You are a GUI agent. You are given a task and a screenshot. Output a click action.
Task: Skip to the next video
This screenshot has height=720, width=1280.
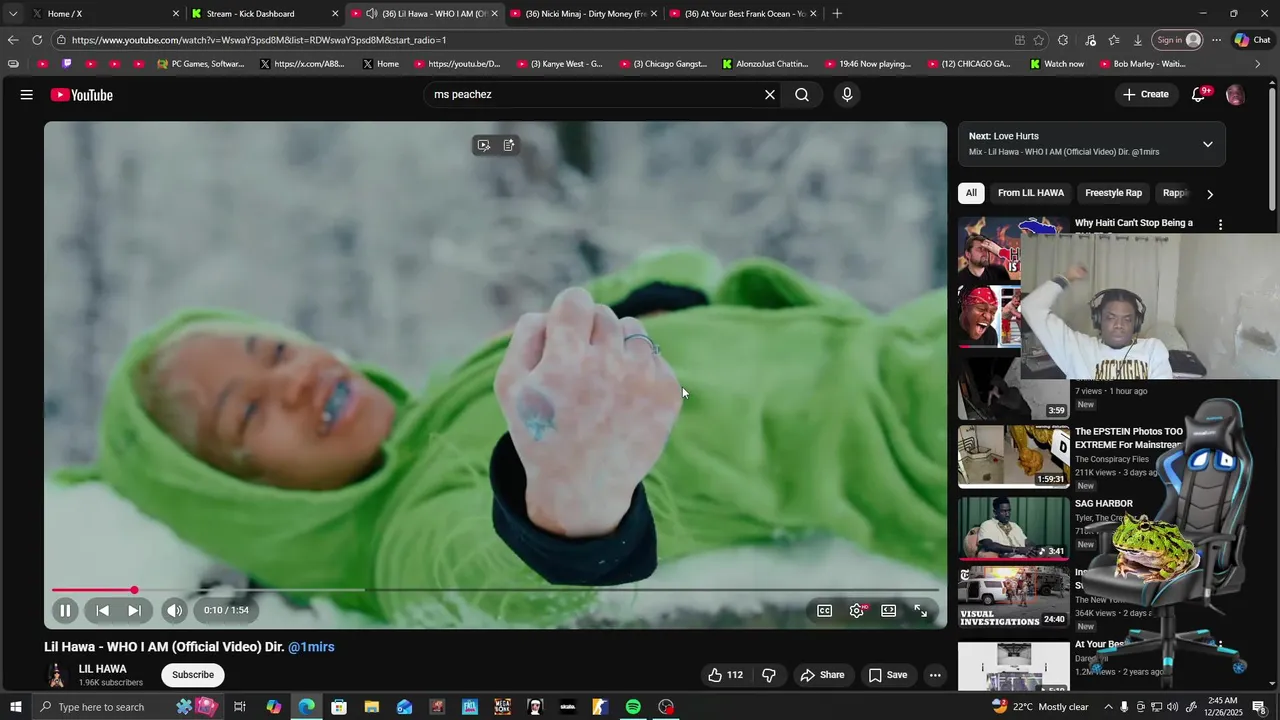coord(134,610)
